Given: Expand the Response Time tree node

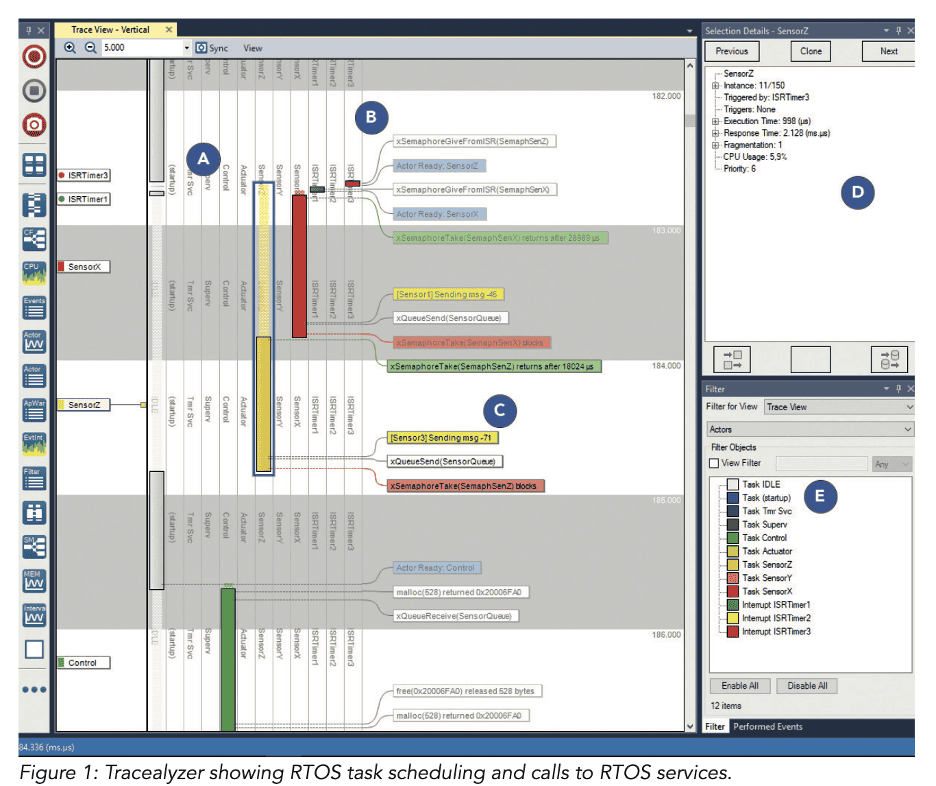Looking at the screenshot, I should 715,133.
